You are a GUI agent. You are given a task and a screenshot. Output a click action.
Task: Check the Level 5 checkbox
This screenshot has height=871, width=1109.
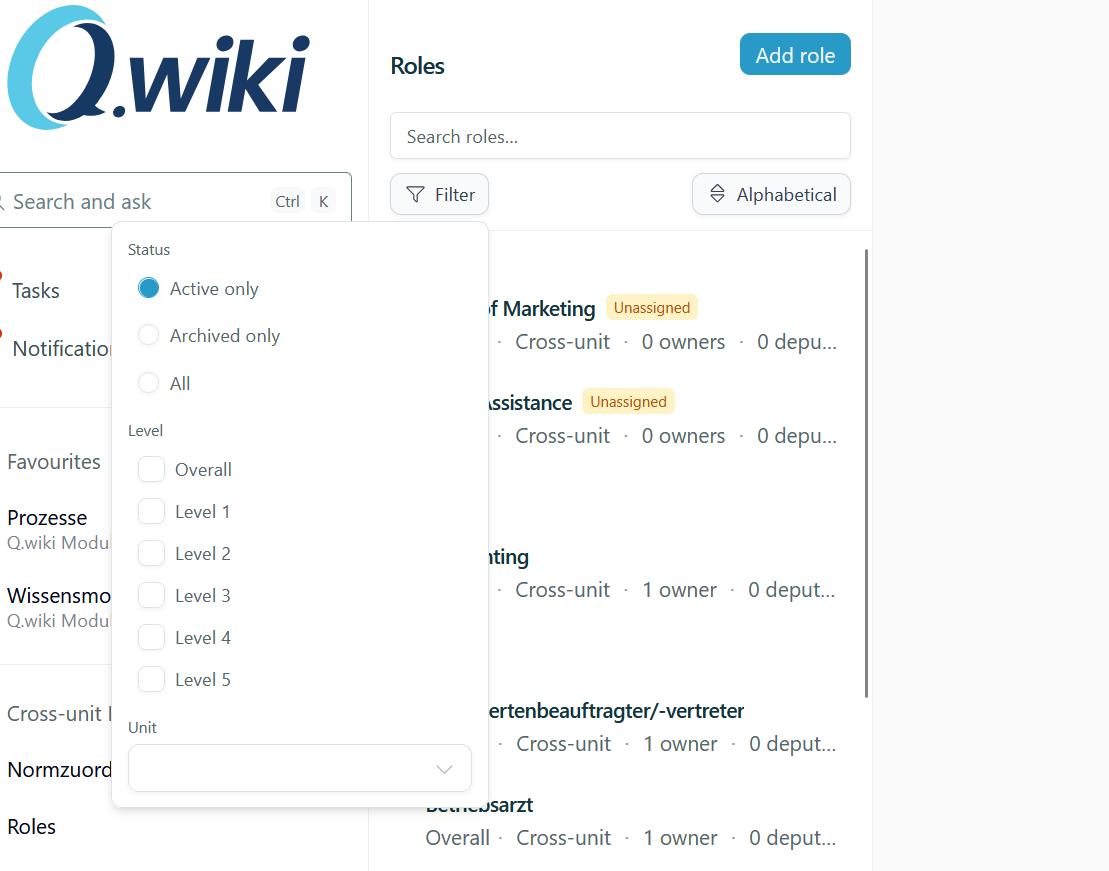151,679
